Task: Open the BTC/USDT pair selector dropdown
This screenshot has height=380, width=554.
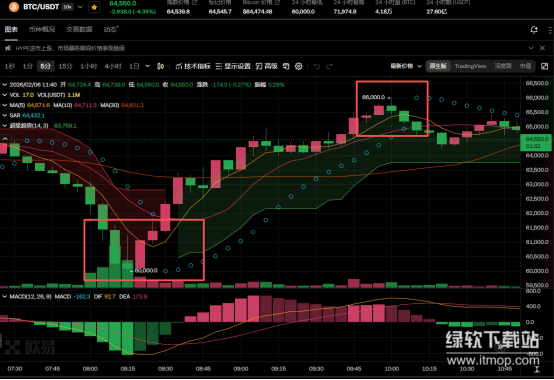Action: (80, 7)
